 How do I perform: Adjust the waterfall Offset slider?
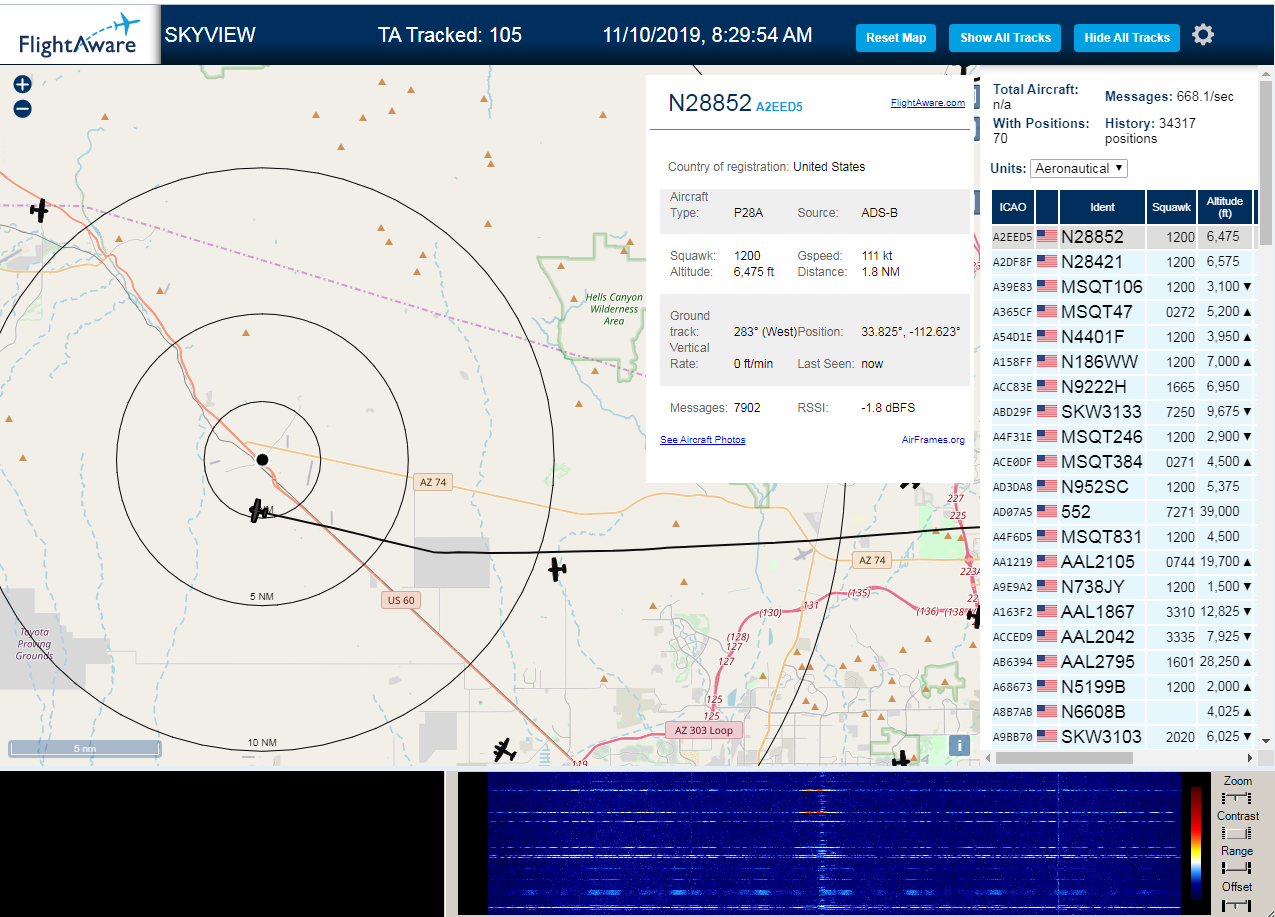tap(1237, 904)
